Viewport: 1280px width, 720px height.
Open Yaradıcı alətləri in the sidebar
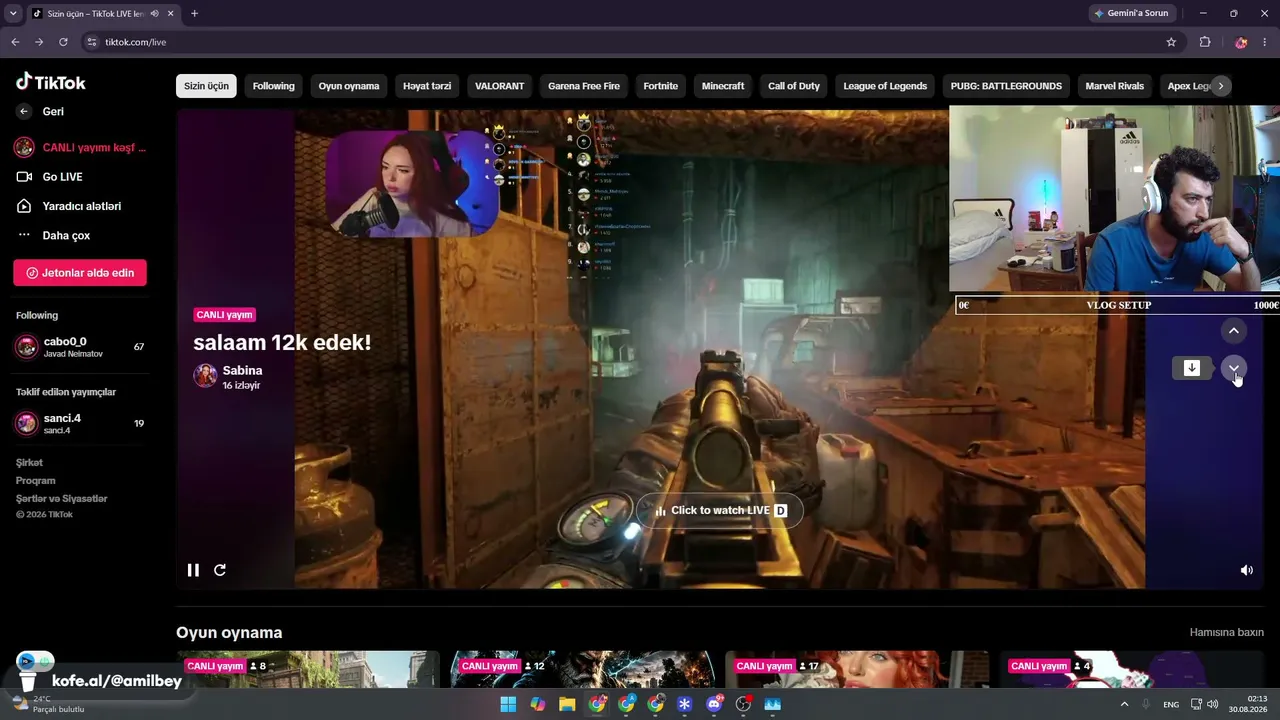point(81,206)
